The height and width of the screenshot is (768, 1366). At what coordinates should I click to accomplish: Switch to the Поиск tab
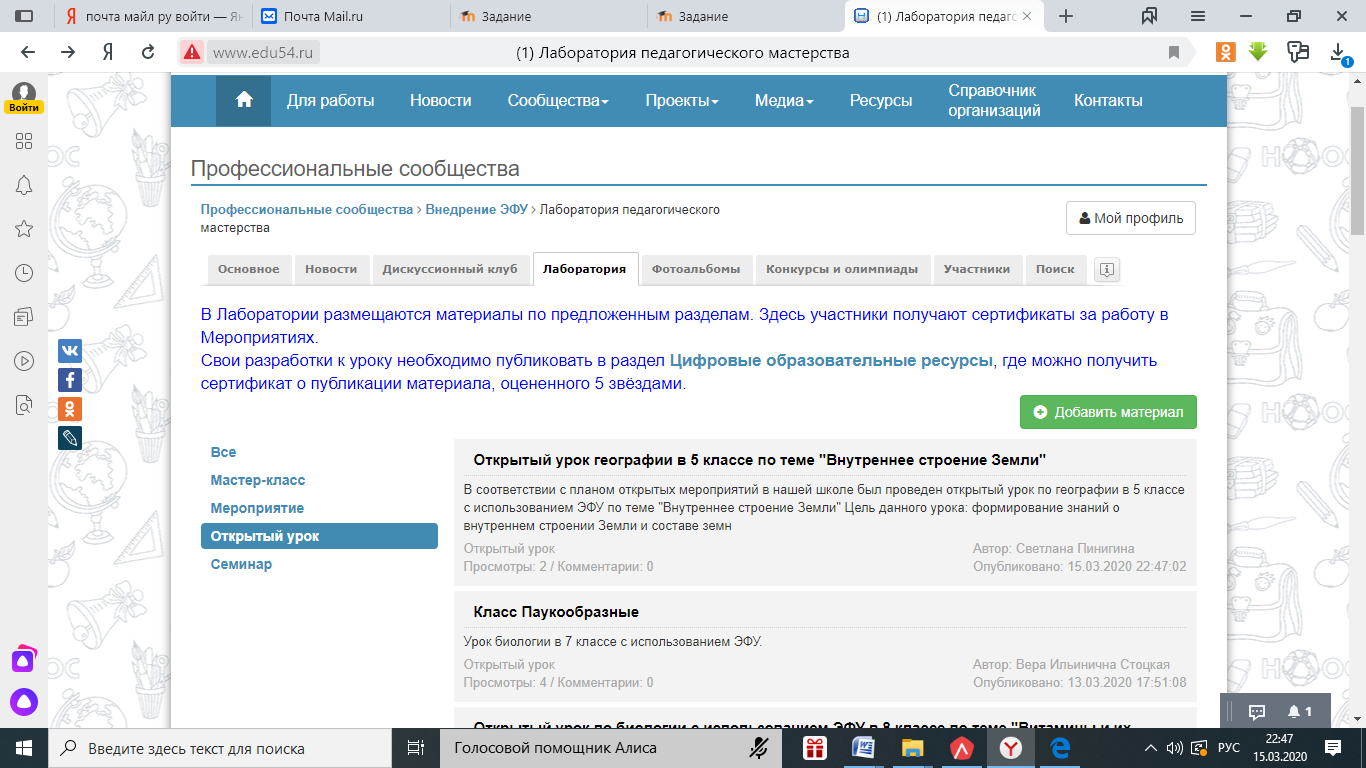point(1056,269)
